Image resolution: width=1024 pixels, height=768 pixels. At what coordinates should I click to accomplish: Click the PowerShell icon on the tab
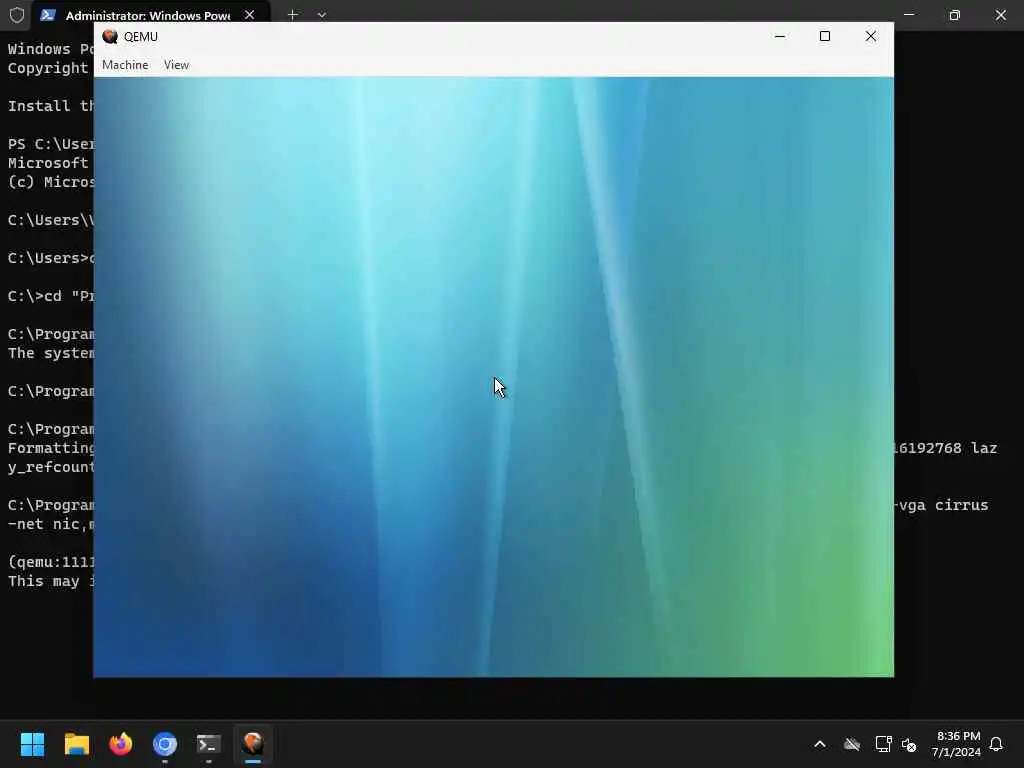48,15
